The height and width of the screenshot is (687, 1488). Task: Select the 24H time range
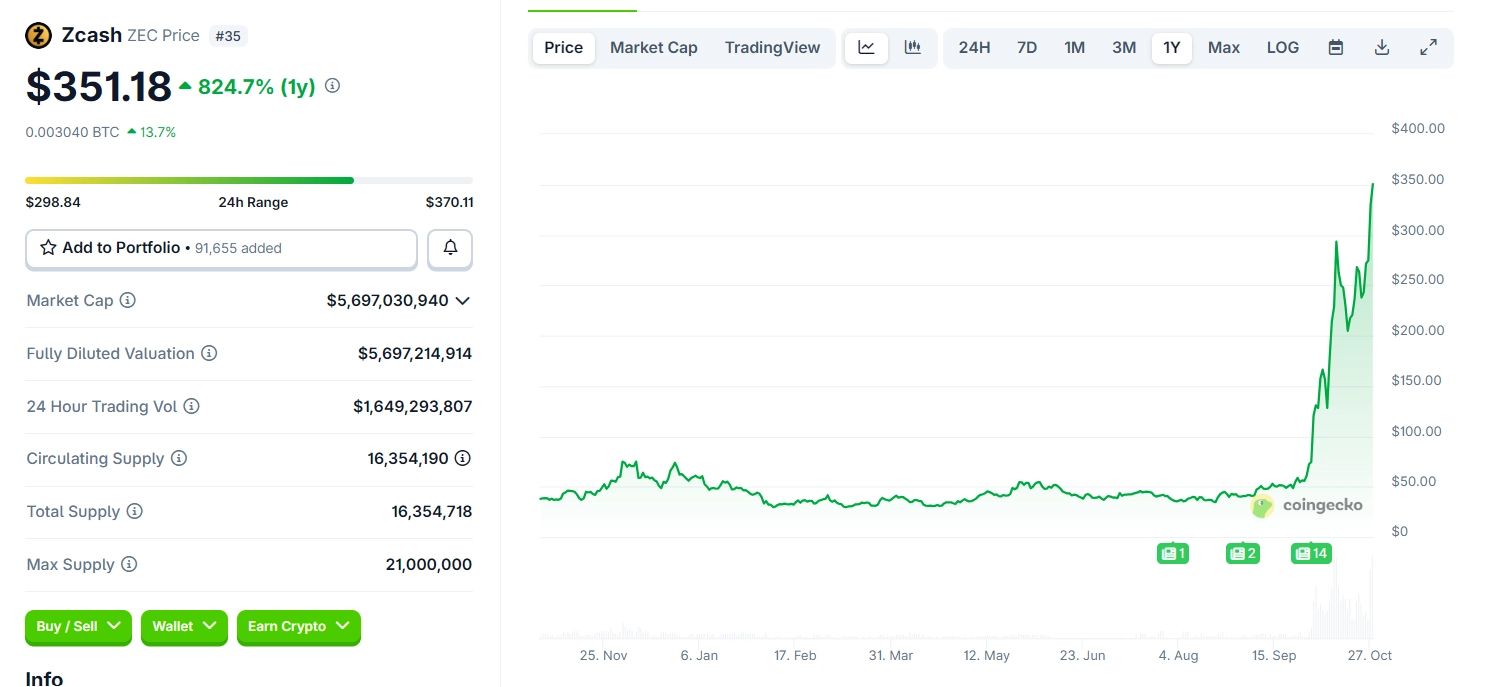click(x=974, y=48)
